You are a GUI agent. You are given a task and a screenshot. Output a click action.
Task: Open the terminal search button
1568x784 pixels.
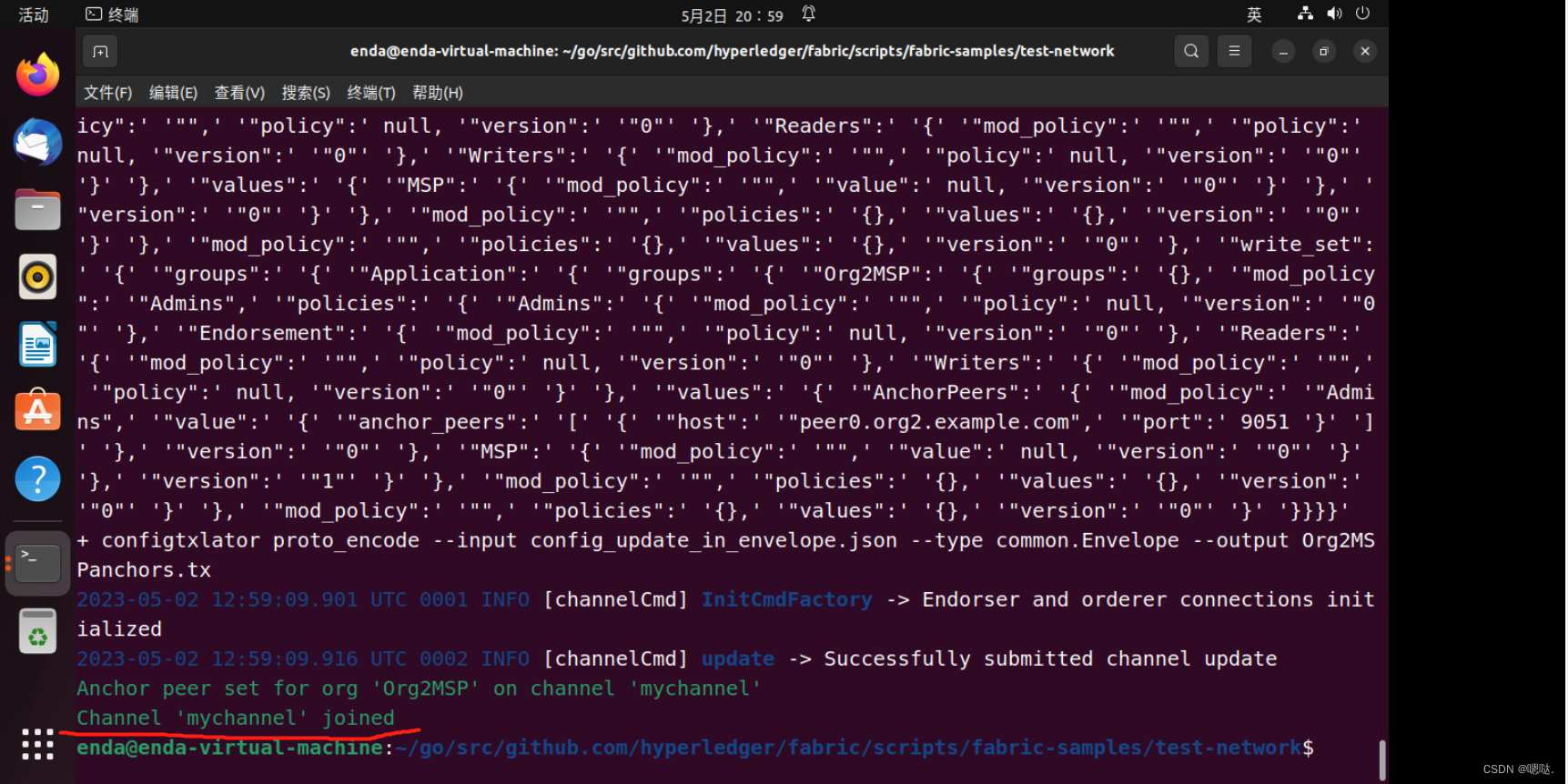(x=1191, y=52)
